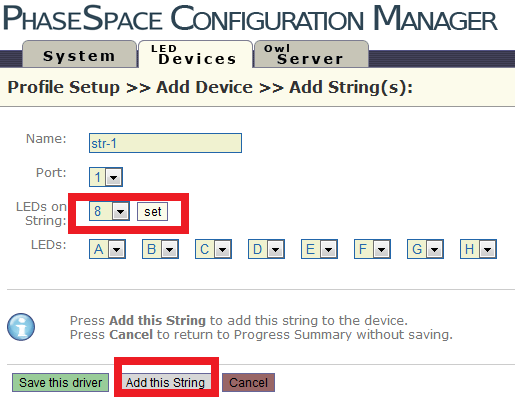Viewport: 515px width, 408px height.
Task: Click the blue info icon
Action: 21,327
